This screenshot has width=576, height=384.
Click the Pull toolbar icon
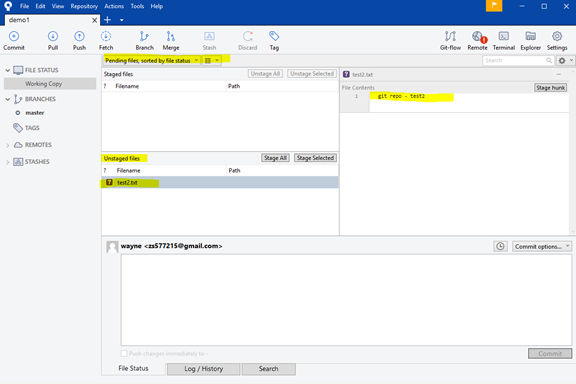coord(53,40)
